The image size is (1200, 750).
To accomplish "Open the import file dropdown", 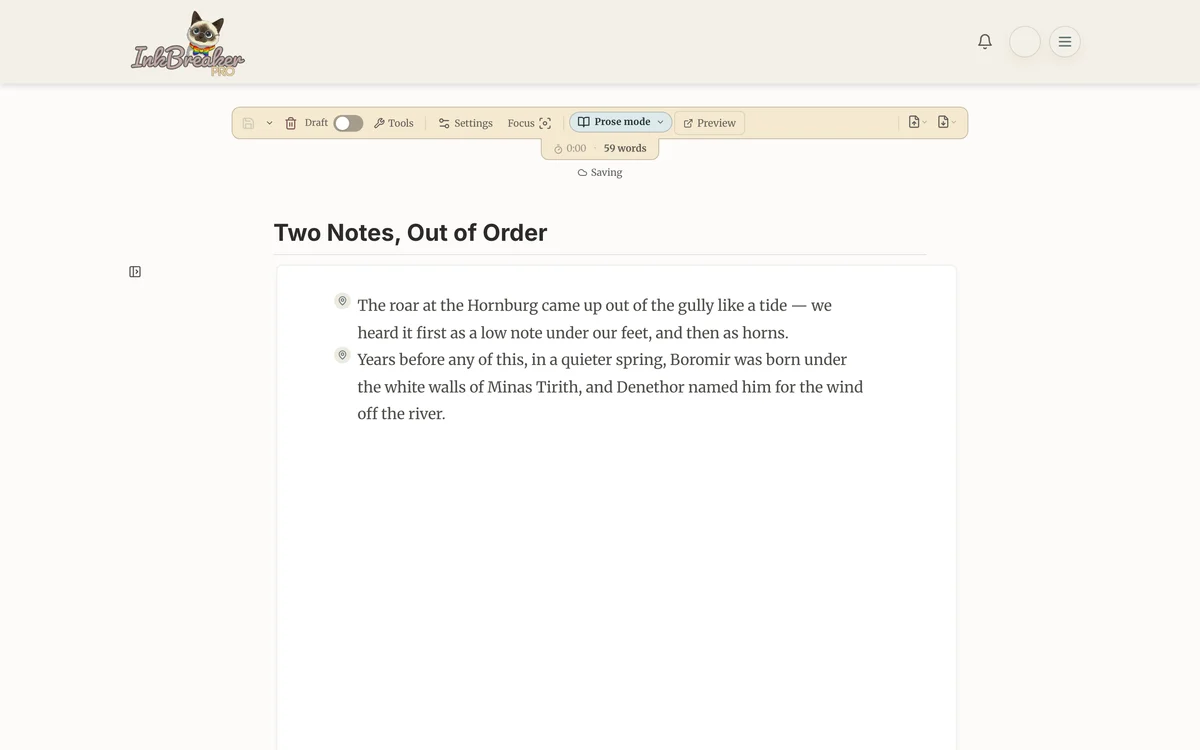I will tap(917, 122).
